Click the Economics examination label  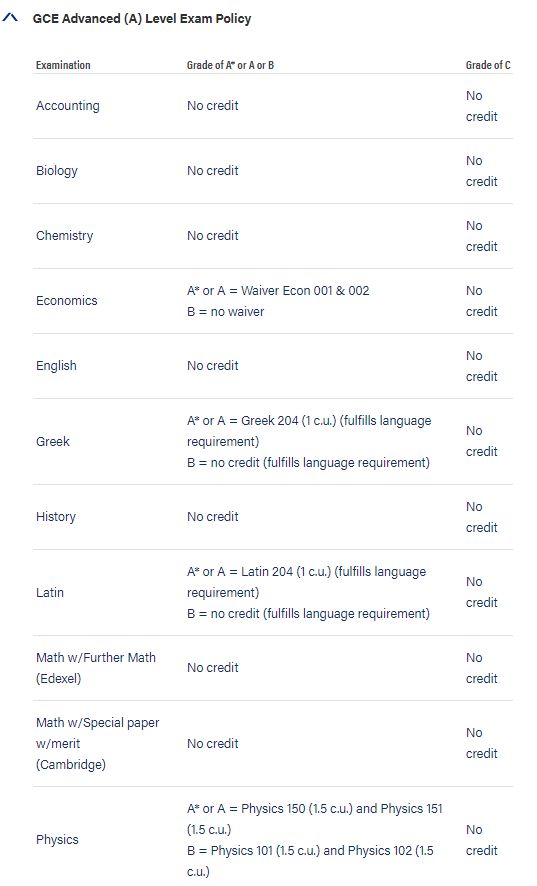click(67, 301)
